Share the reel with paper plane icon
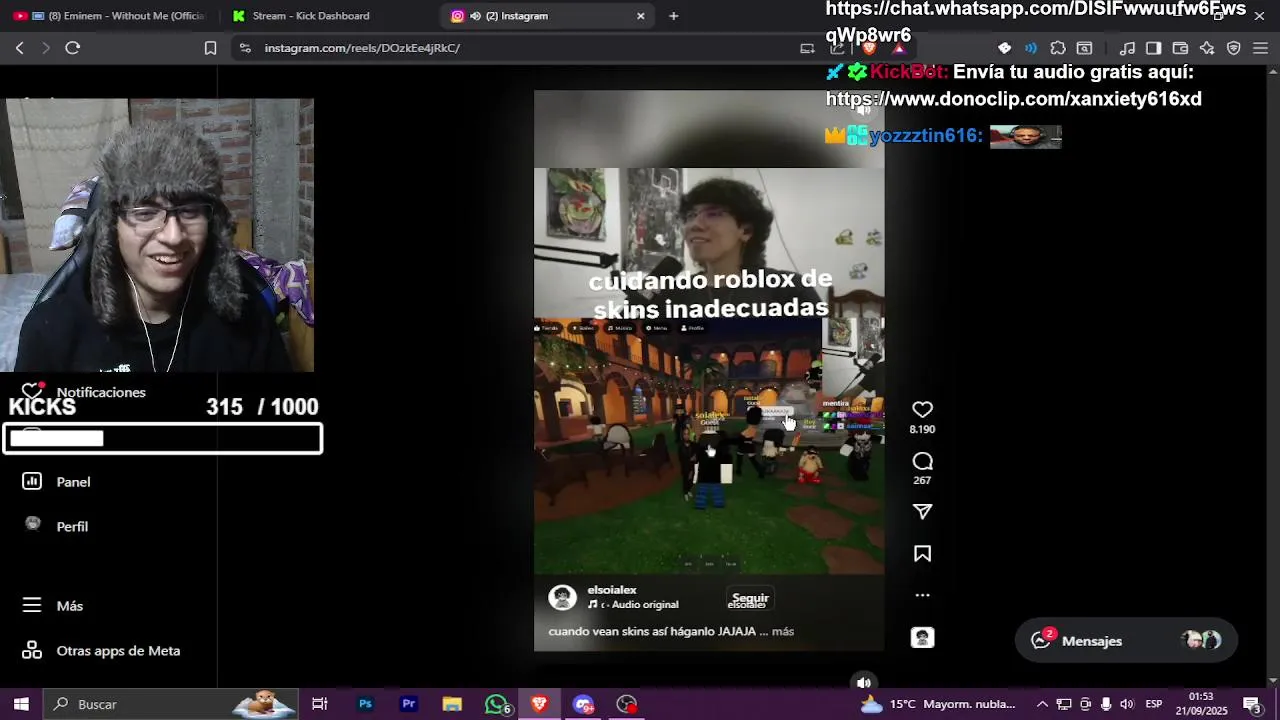 pyautogui.click(x=922, y=511)
